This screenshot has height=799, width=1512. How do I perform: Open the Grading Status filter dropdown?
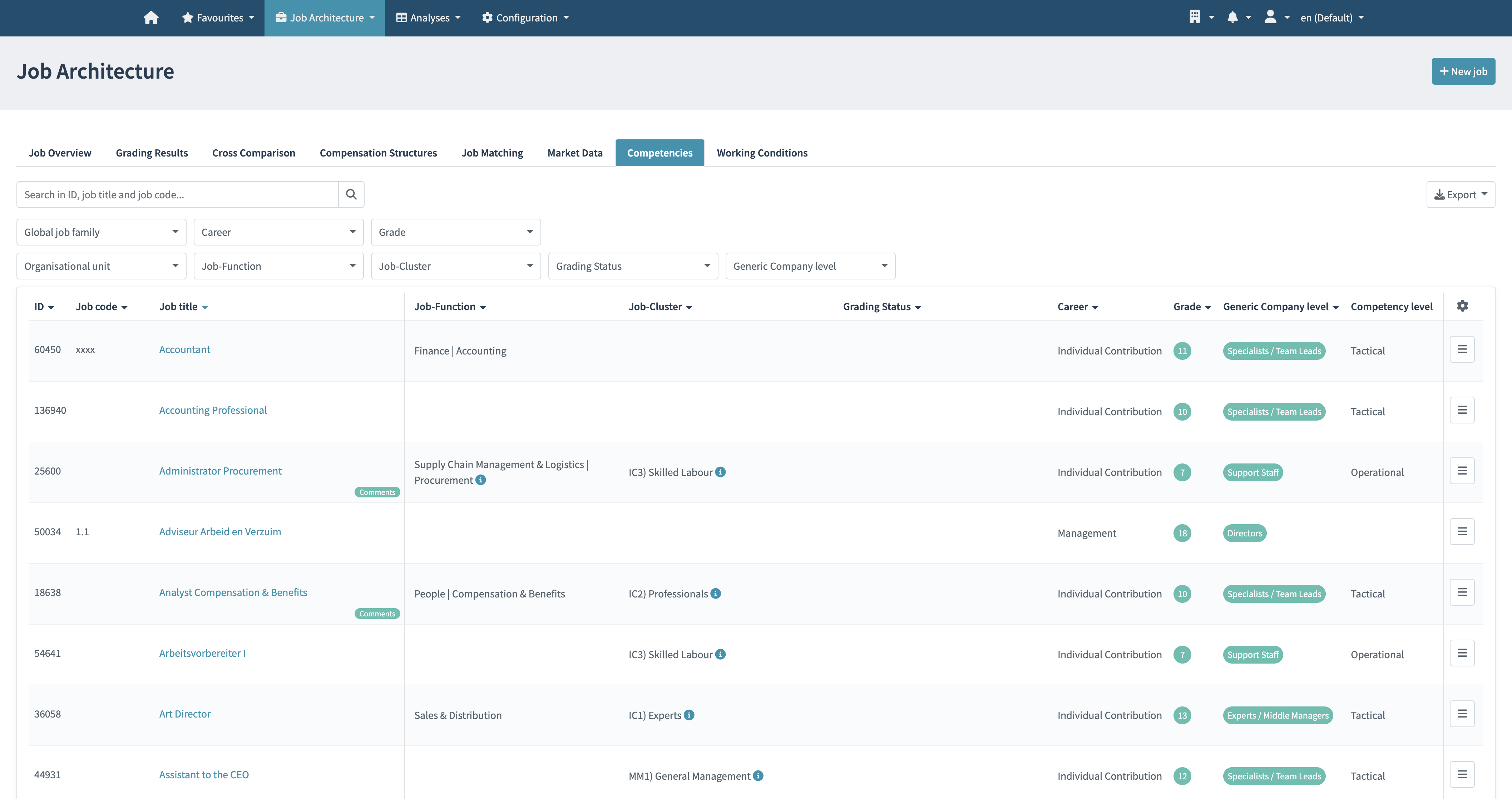pos(632,266)
